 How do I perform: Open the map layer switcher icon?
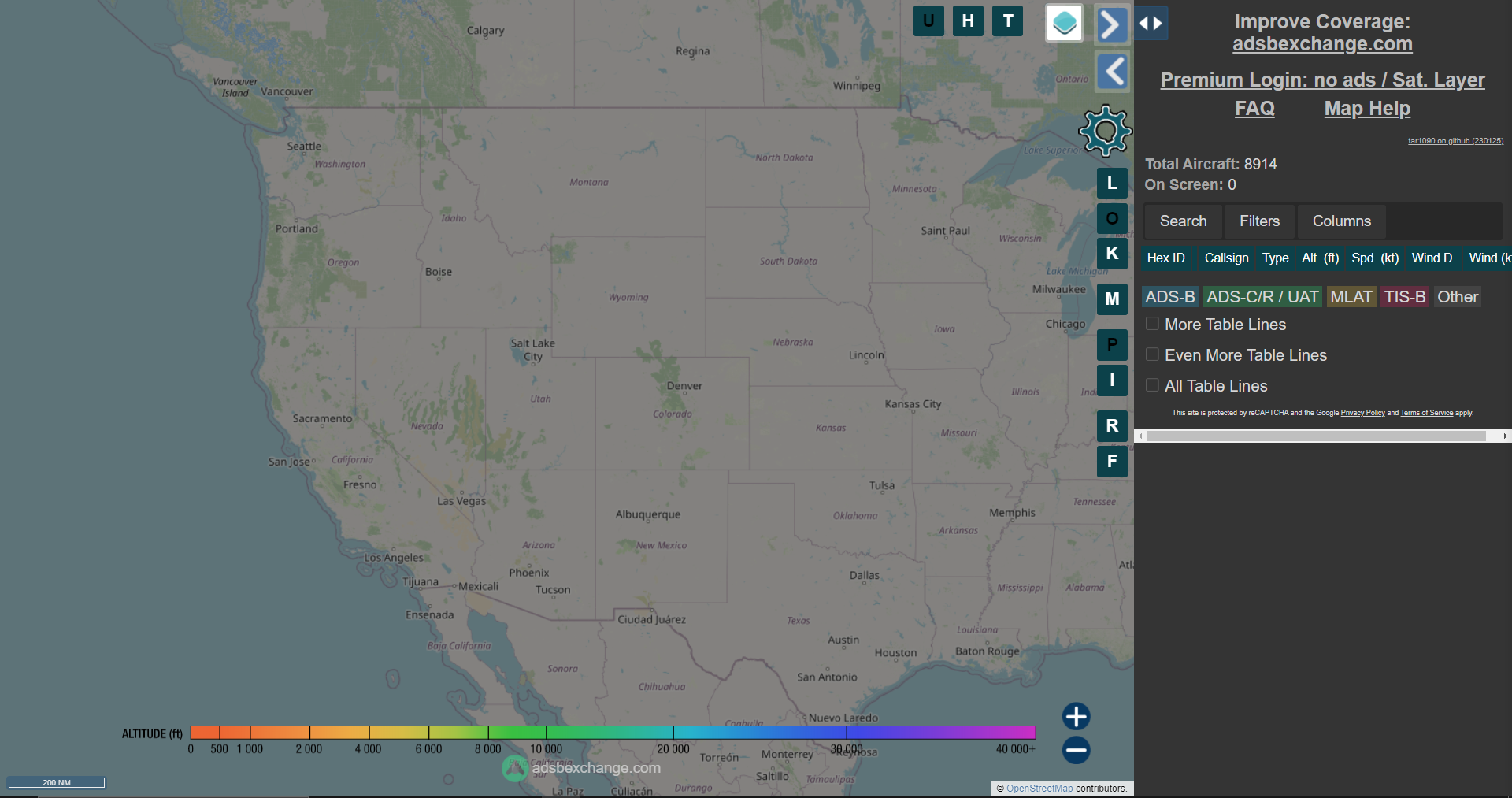pyautogui.click(x=1064, y=23)
